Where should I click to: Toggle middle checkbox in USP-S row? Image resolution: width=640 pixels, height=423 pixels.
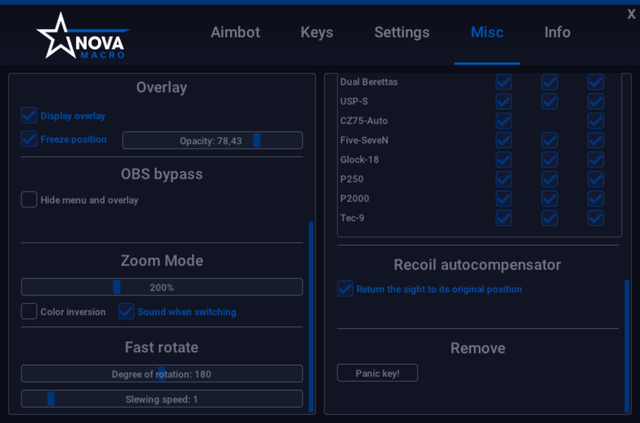pos(549,101)
